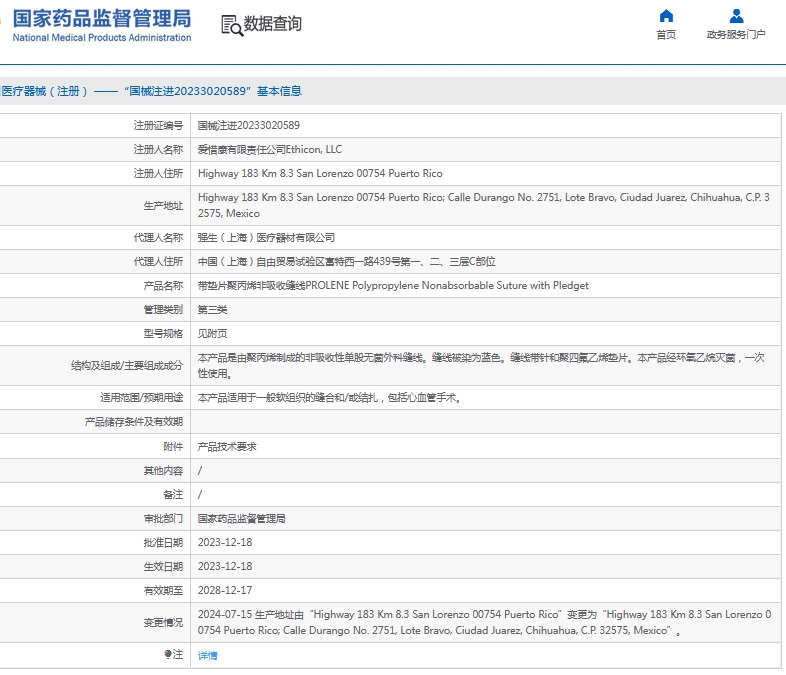Click the 变更情况 row label
Viewport: 786px width, 675px height.
[163, 622]
